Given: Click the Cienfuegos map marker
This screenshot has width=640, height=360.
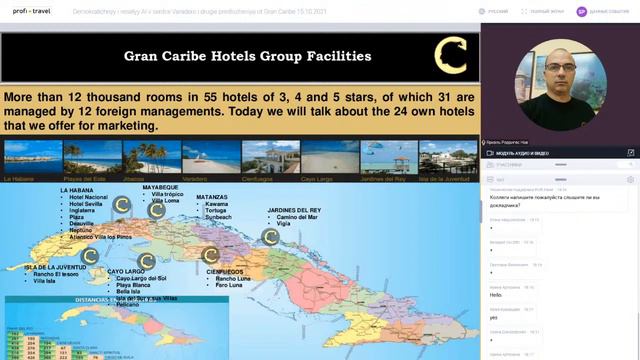Looking at the screenshot, I should click(x=211, y=255).
